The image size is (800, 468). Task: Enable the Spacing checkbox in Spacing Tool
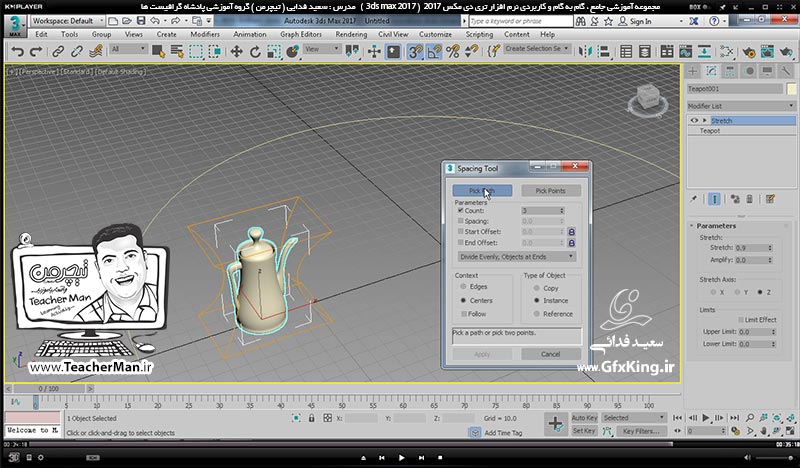461,221
